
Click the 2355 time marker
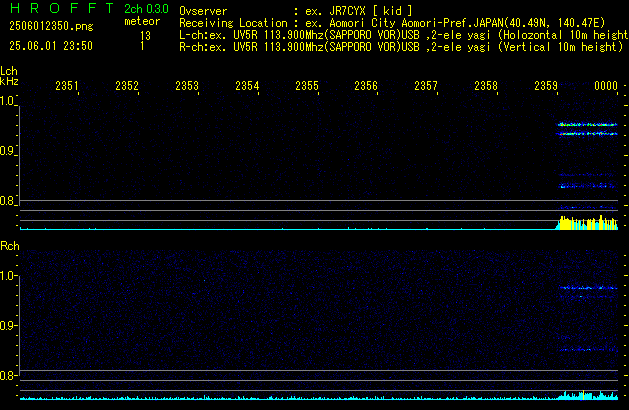coord(307,86)
